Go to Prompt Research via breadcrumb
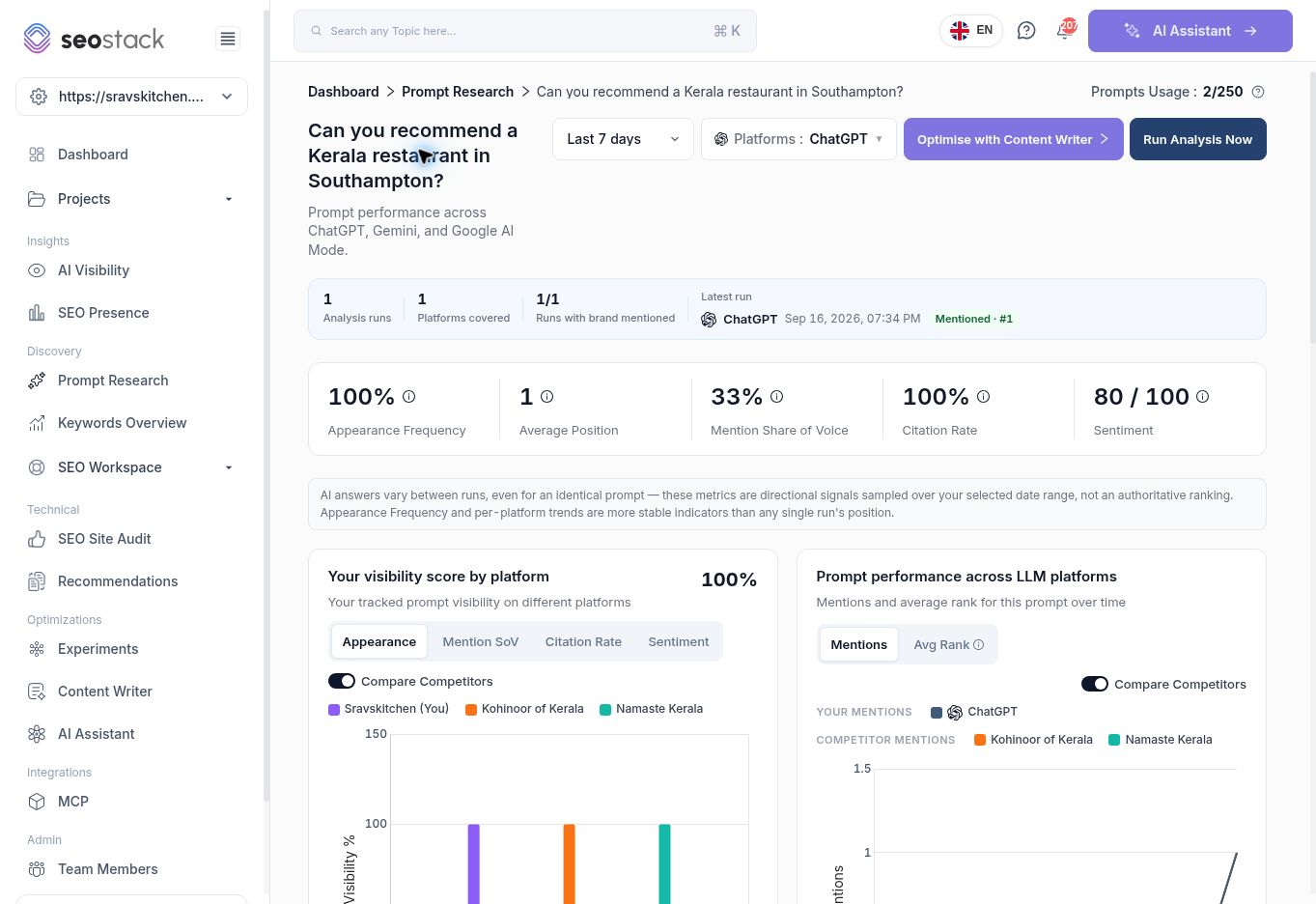This screenshot has width=1316, height=904. 458,92
